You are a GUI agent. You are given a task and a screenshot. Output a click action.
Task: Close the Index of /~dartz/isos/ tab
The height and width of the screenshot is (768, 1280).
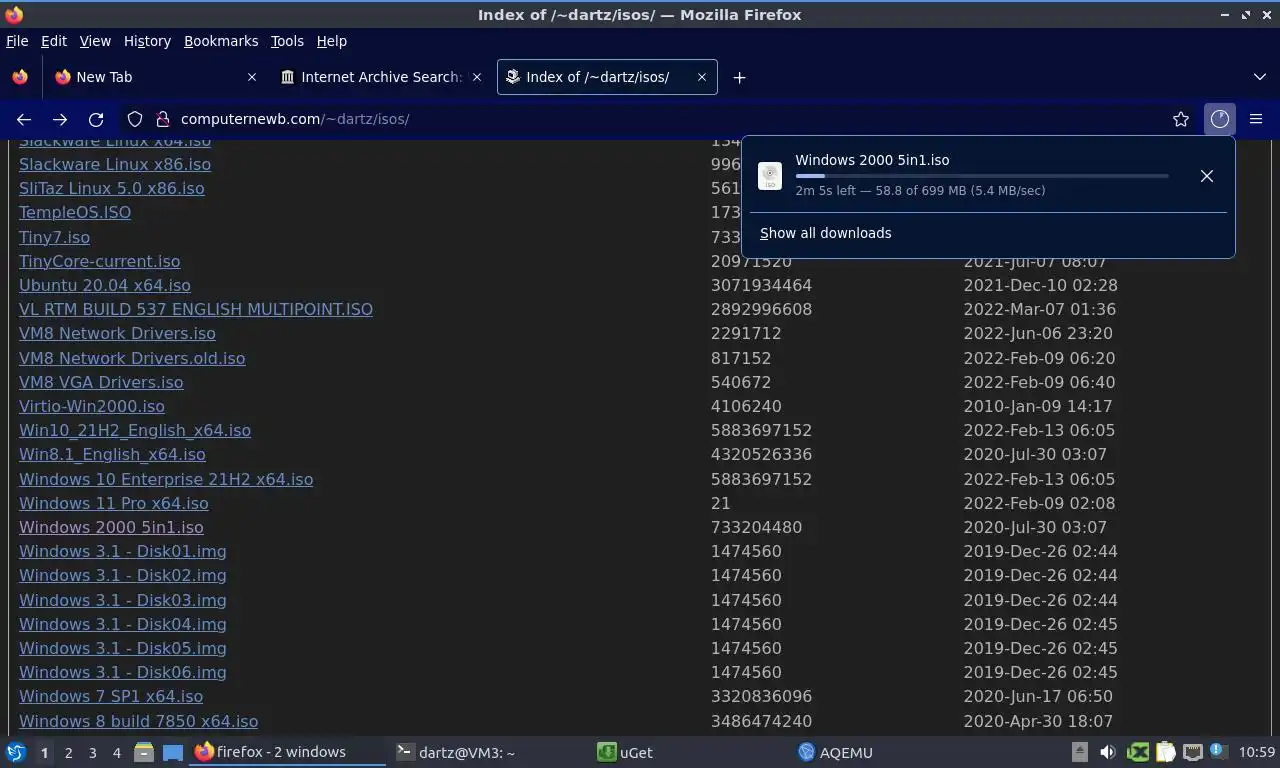point(702,77)
